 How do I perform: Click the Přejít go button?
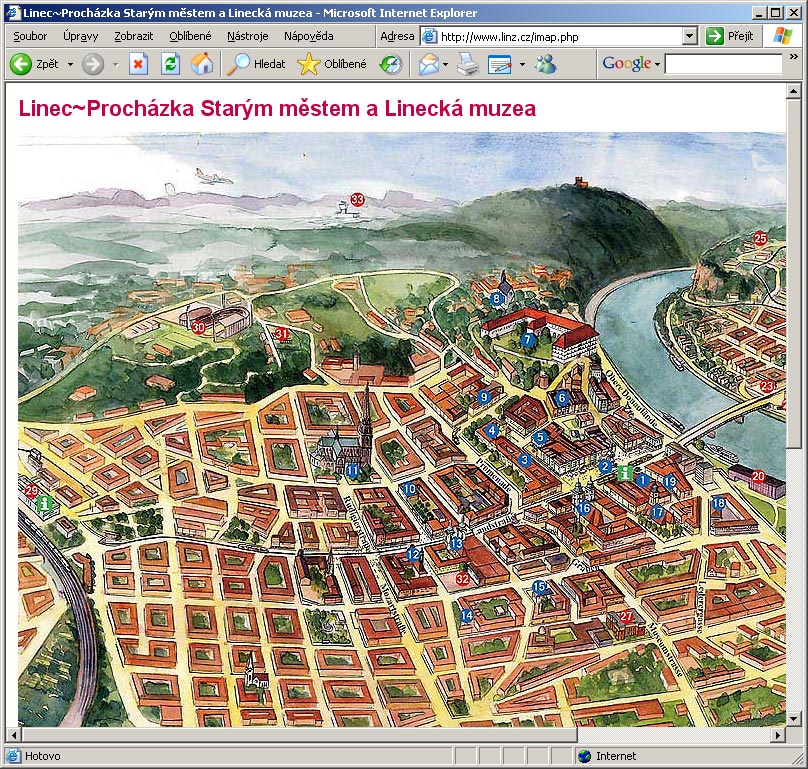coord(730,36)
